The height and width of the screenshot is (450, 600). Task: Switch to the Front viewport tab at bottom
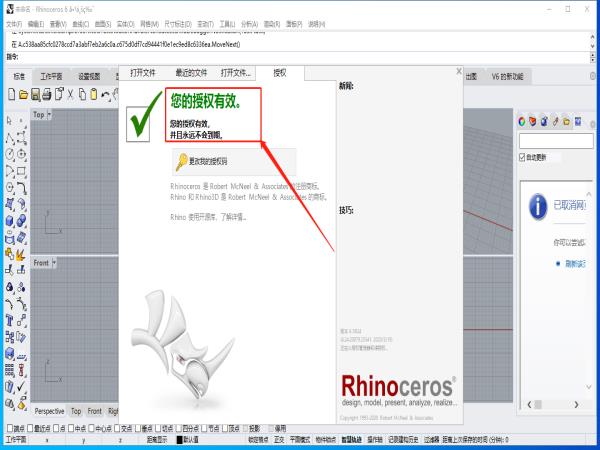(95, 411)
